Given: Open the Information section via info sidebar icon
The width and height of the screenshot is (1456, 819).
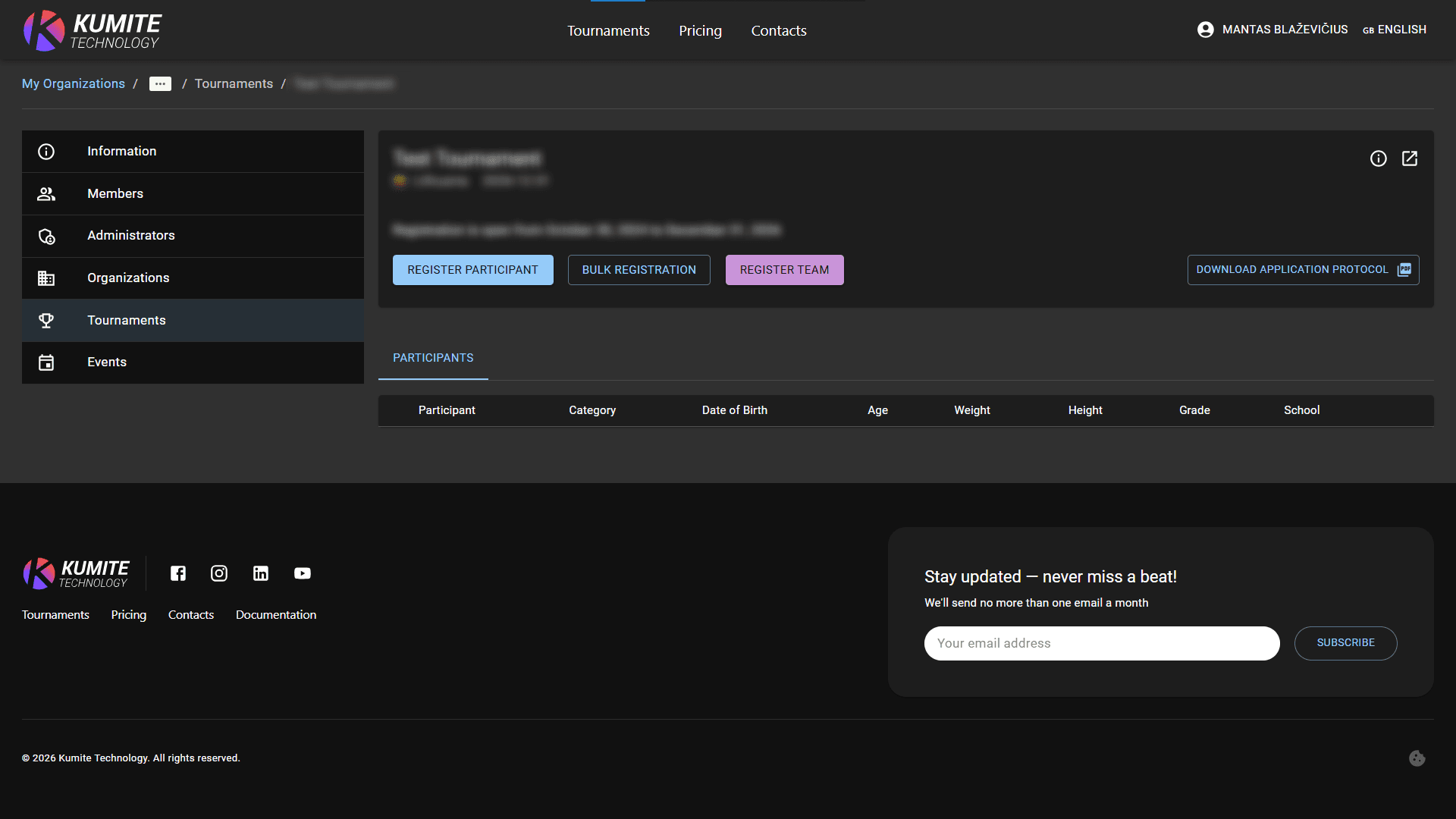Looking at the screenshot, I should 46,151.
